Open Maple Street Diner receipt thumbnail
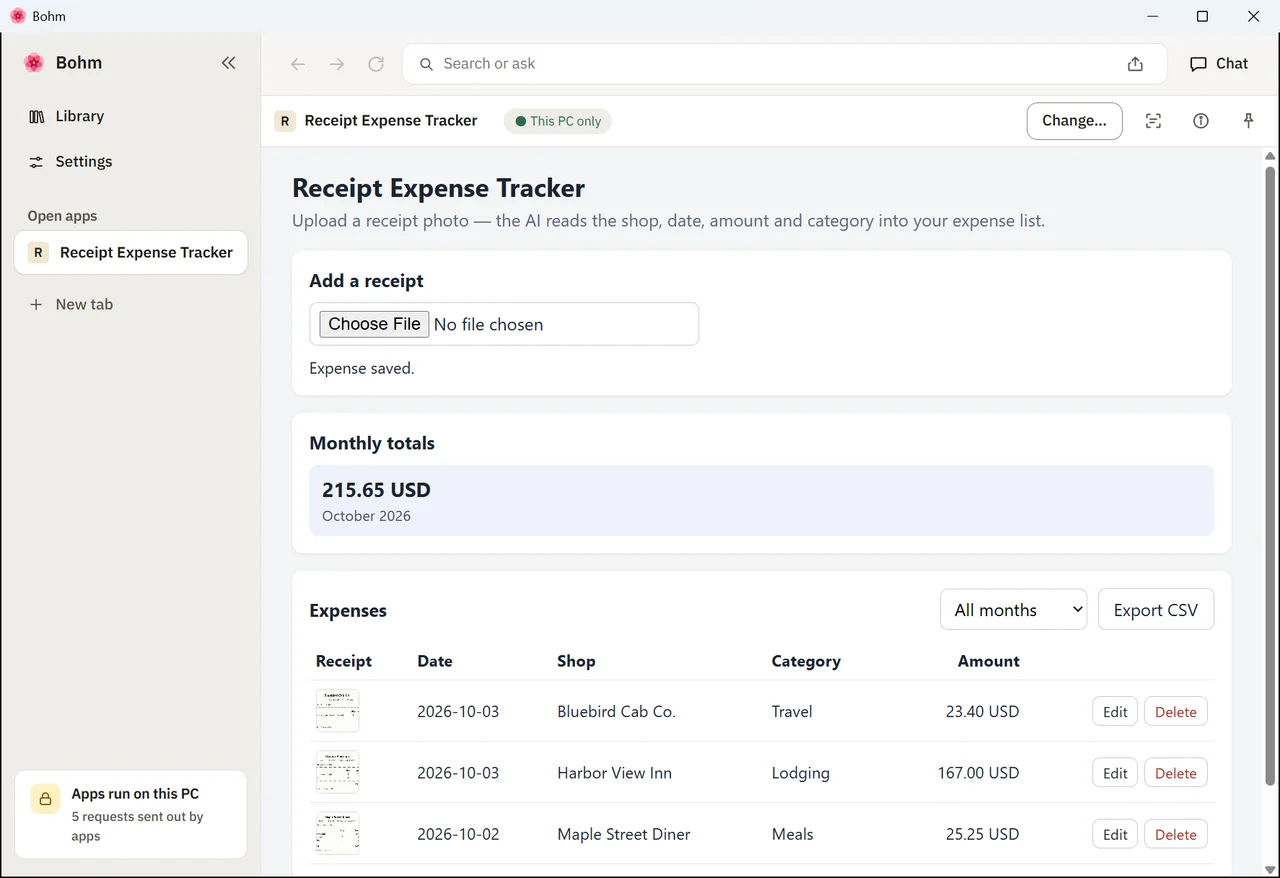 click(337, 833)
